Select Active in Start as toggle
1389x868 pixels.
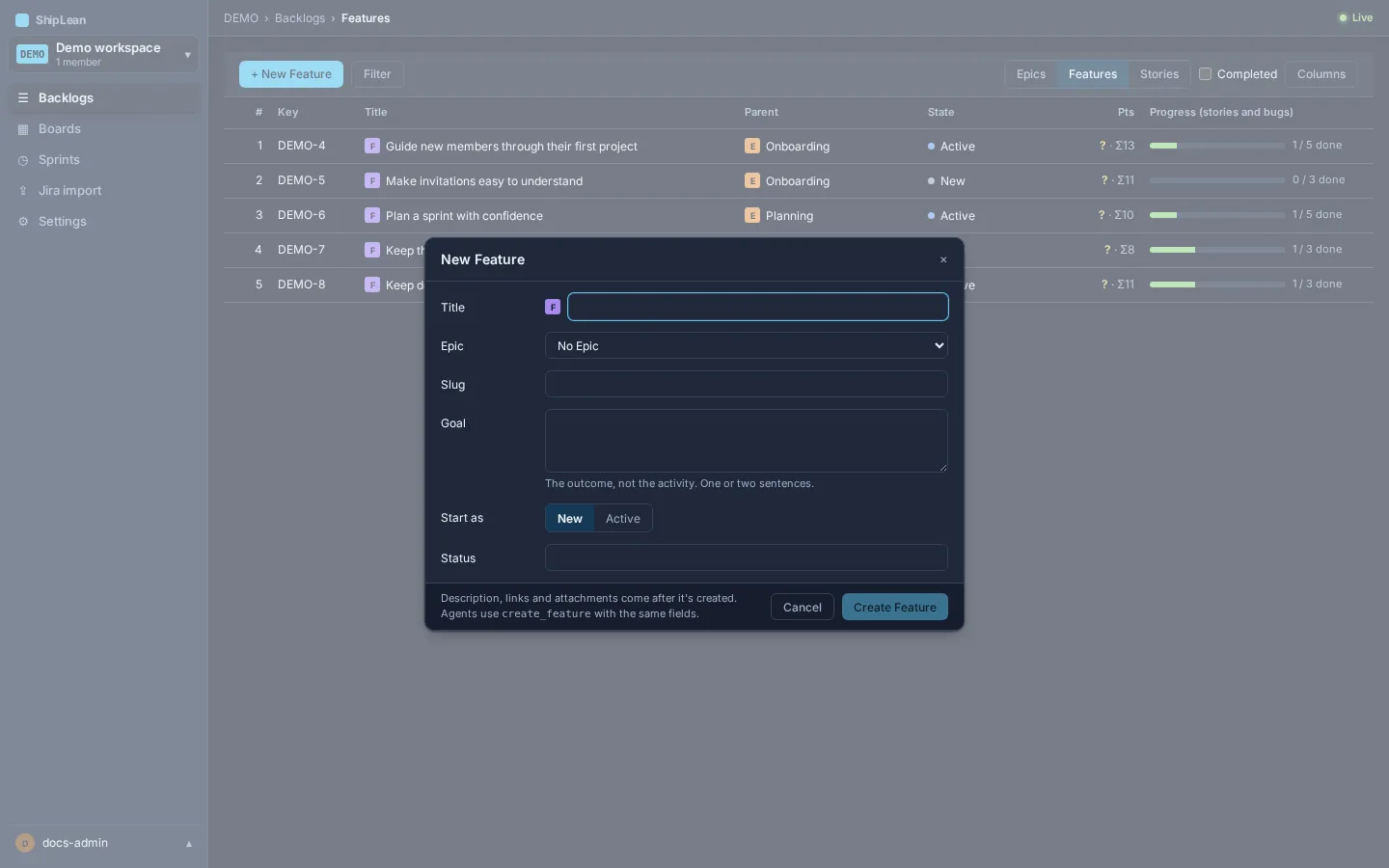point(623,519)
